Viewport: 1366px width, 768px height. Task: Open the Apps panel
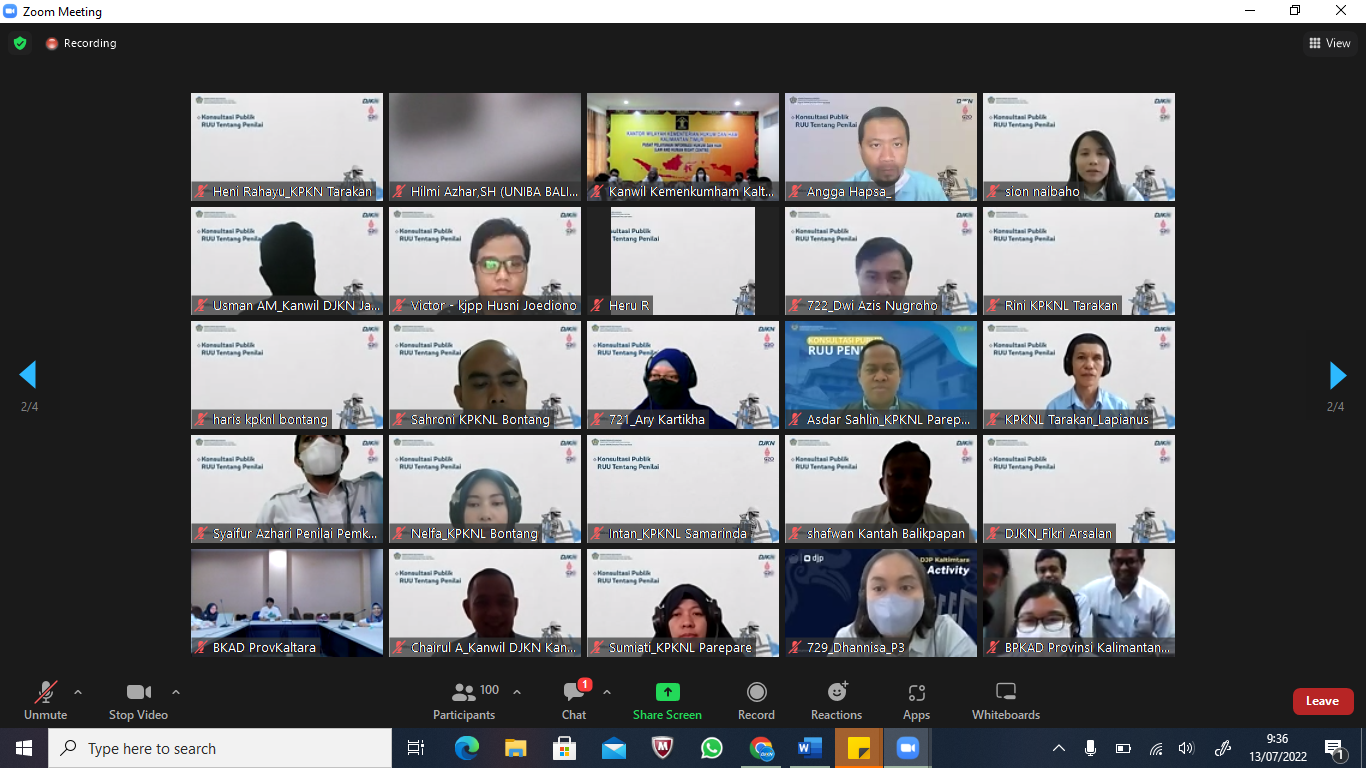pyautogui.click(x=916, y=700)
